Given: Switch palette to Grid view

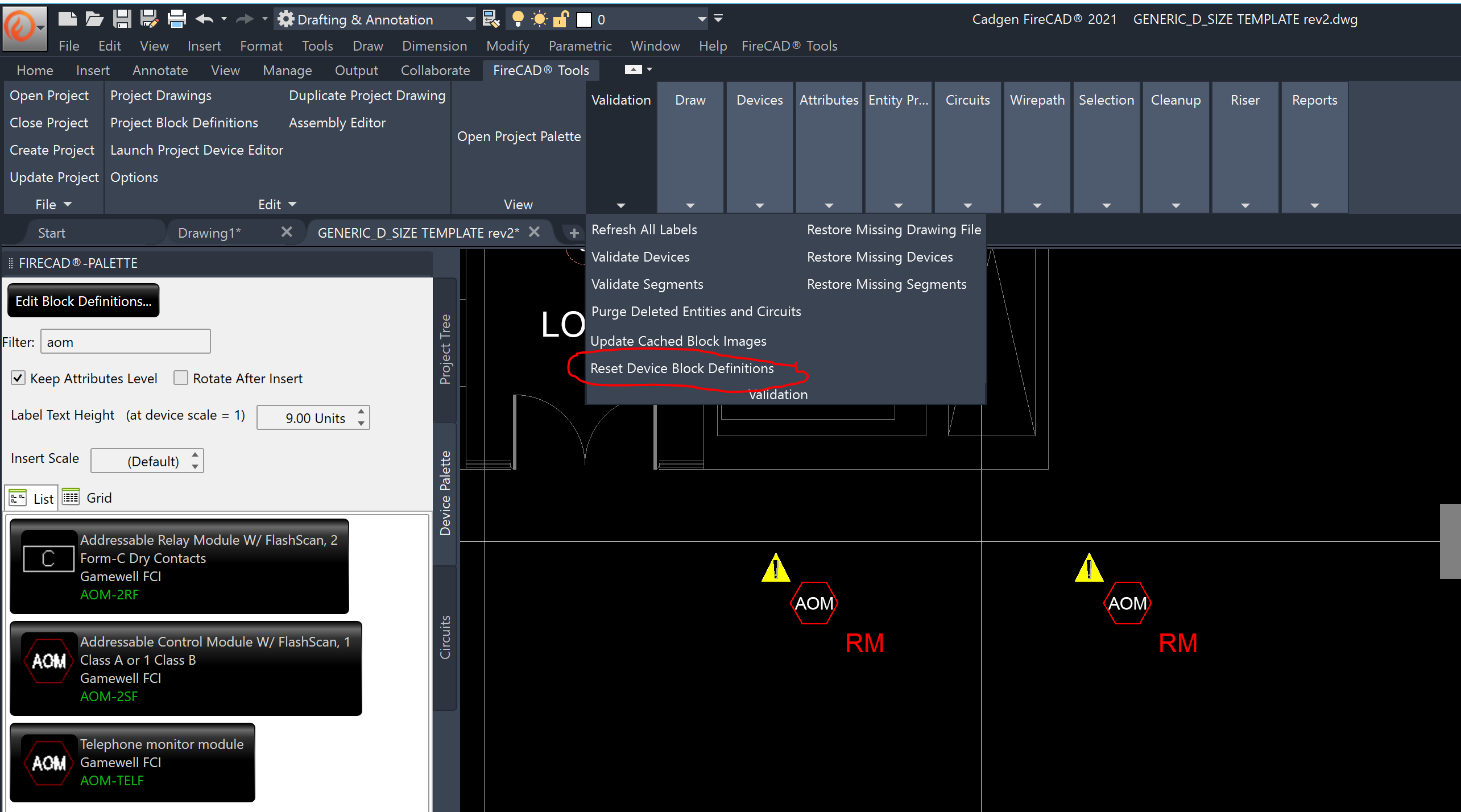Looking at the screenshot, I should [x=87, y=498].
